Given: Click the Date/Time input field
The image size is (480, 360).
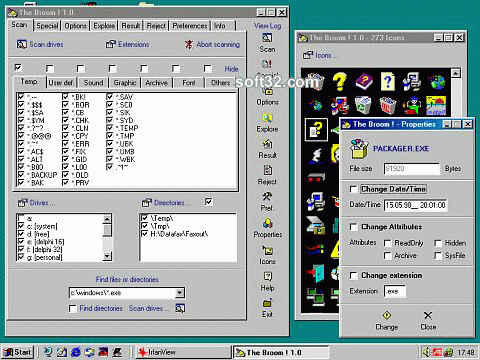Looking at the screenshot, I should pos(415,205).
